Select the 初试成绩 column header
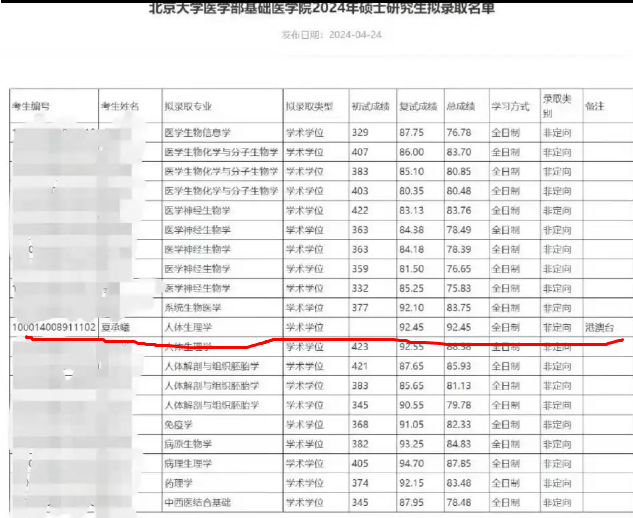The height and width of the screenshot is (518, 633). (371, 107)
